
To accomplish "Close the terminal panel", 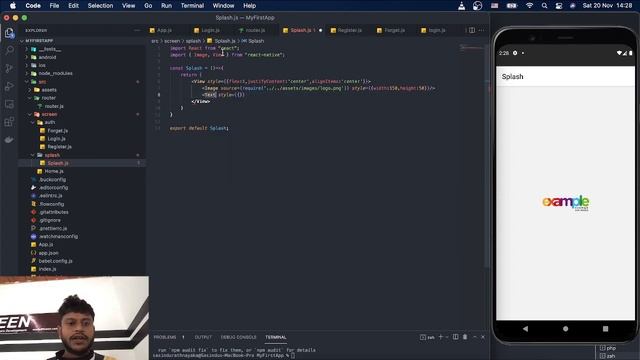I will tap(483, 337).
